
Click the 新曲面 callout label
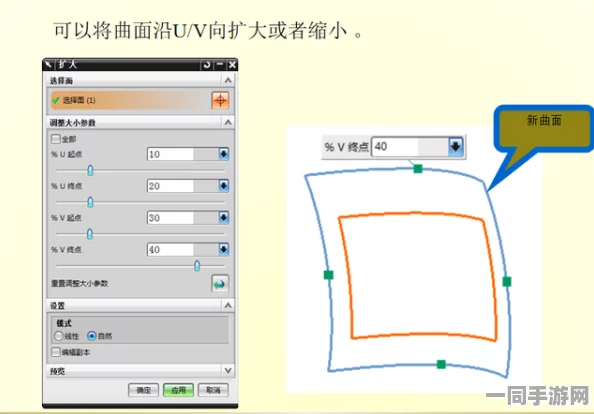544,120
